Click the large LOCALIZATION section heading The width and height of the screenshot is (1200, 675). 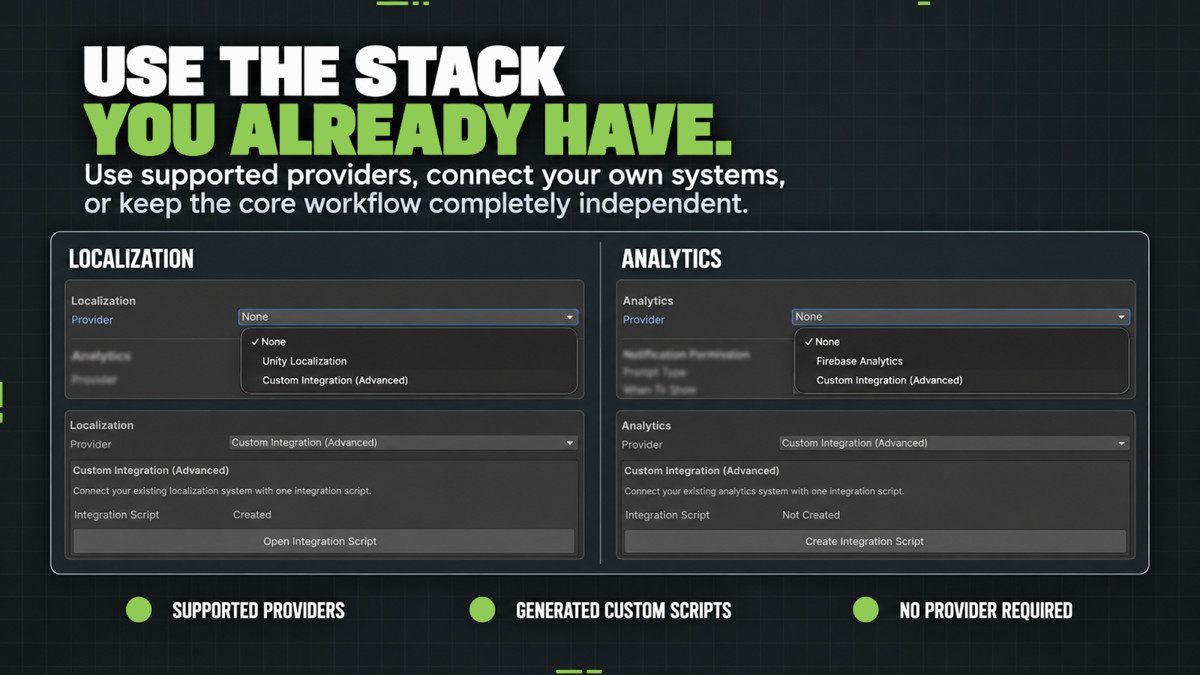pyautogui.click(x=131, y=259)
